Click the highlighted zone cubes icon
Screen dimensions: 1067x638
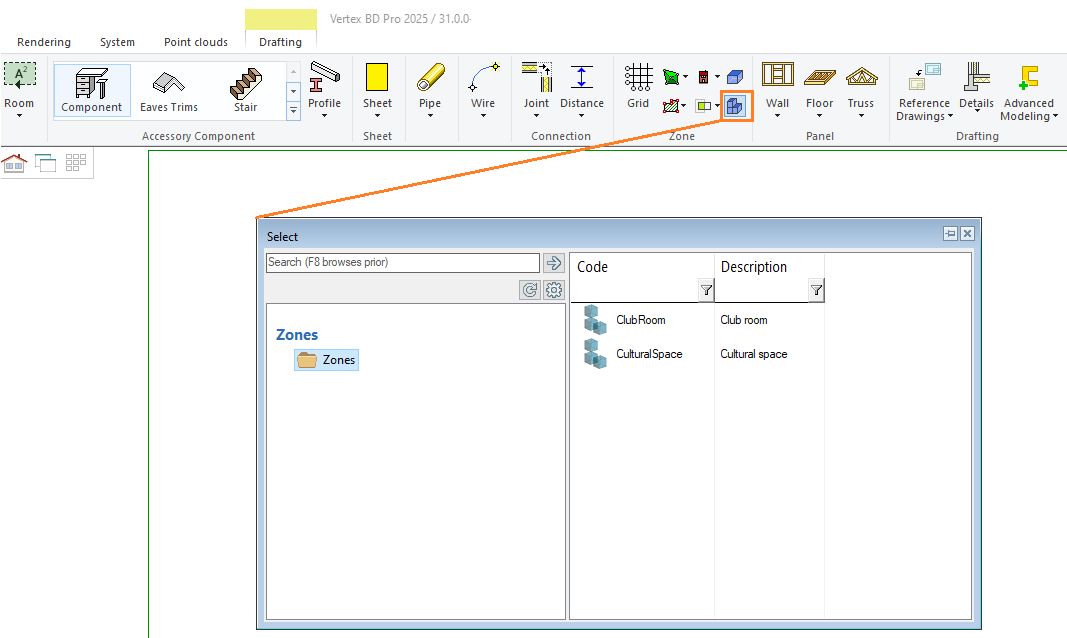735,105
